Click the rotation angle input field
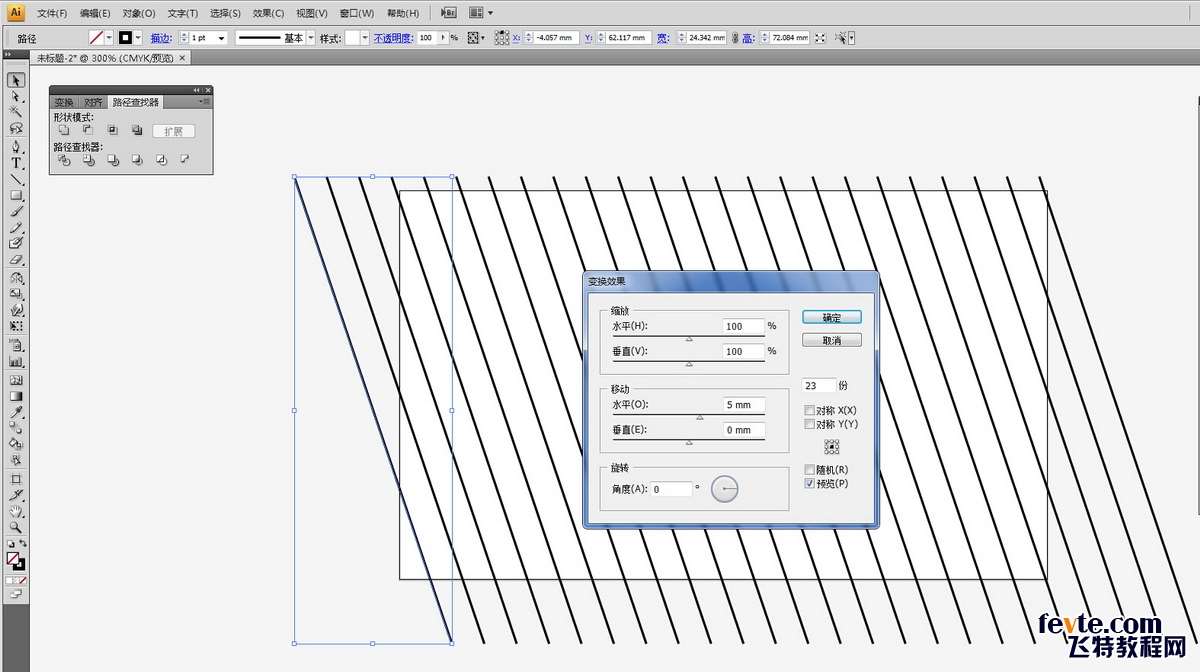Viewport: 1200px width, 672px height. pos(671,489)
